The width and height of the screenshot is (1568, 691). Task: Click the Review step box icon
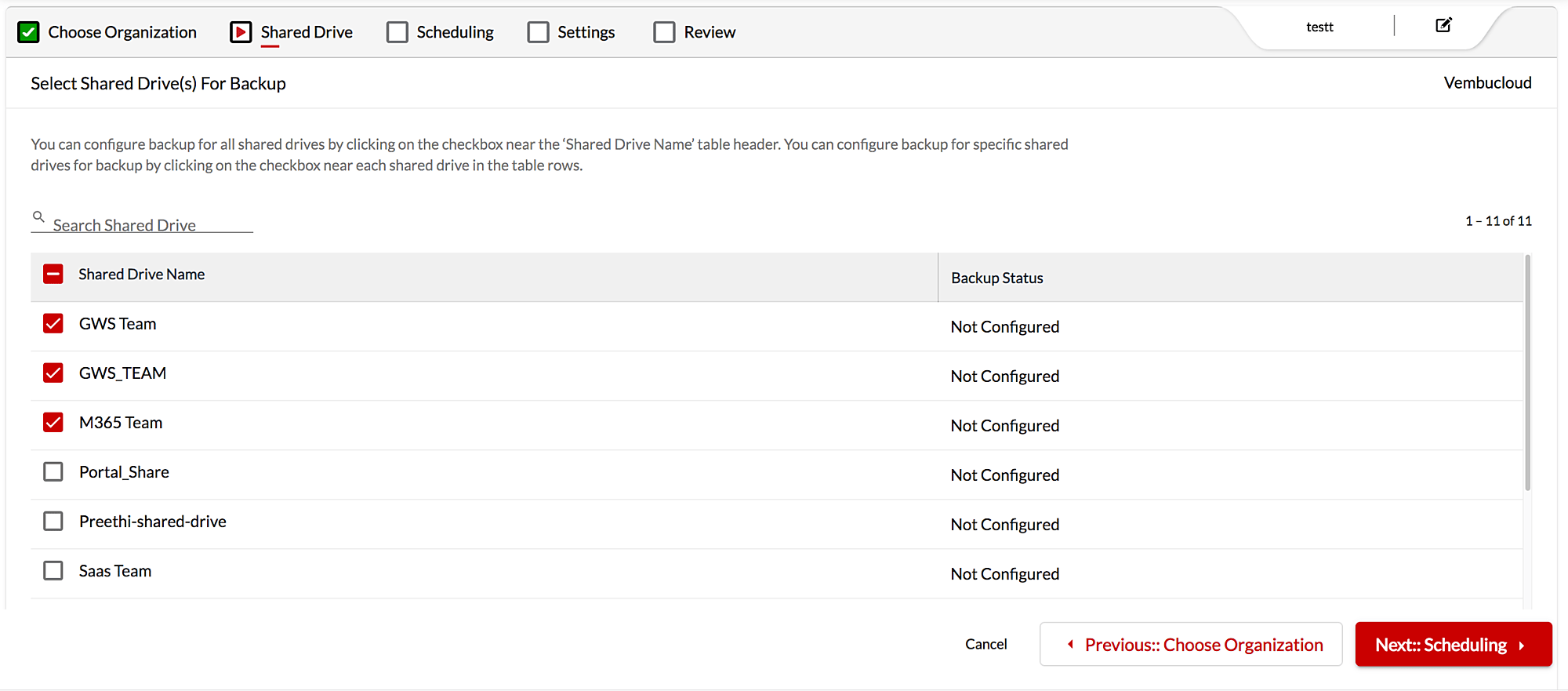coord(664,32)
